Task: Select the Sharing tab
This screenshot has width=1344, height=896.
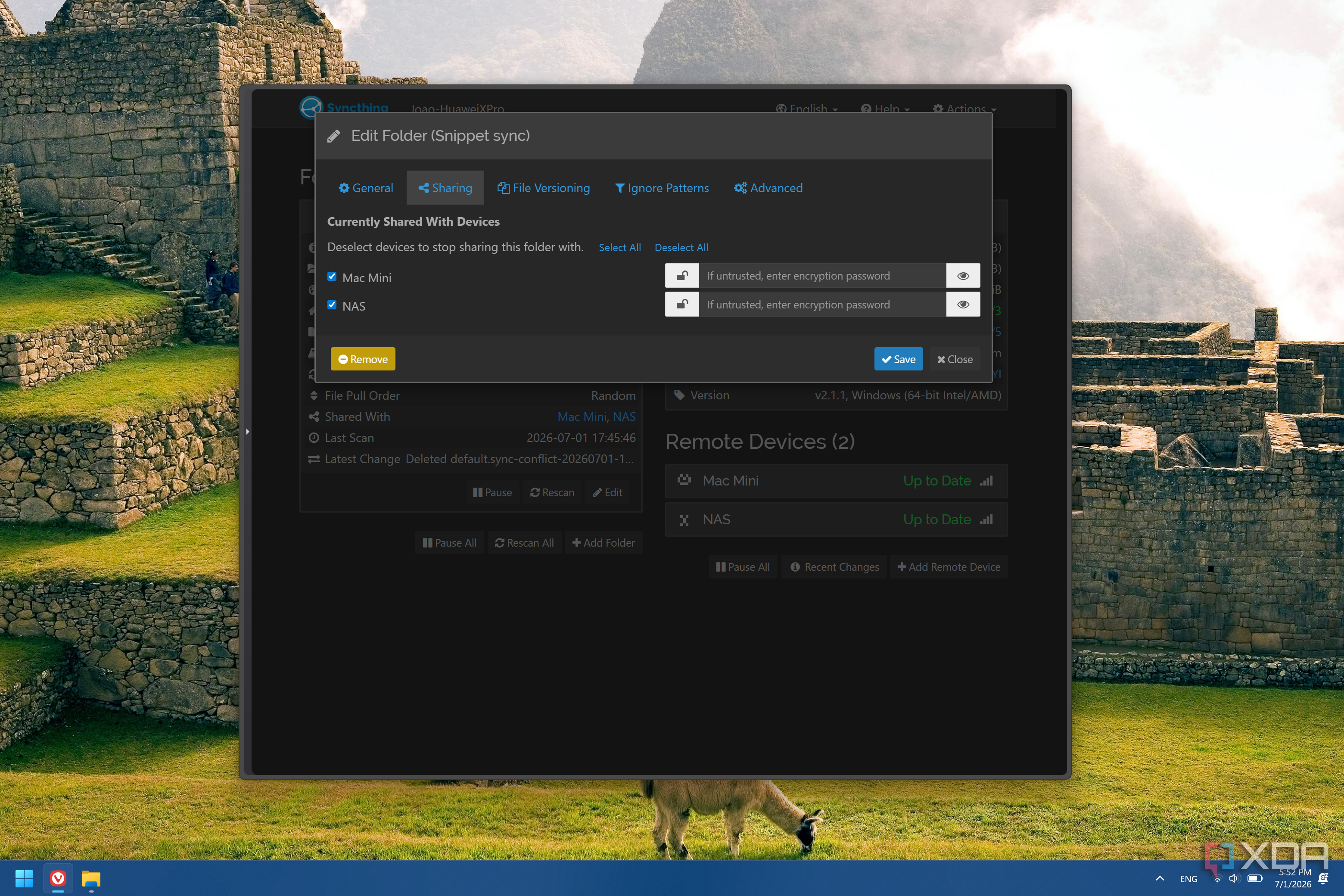Action: click(x=445, y=188)
